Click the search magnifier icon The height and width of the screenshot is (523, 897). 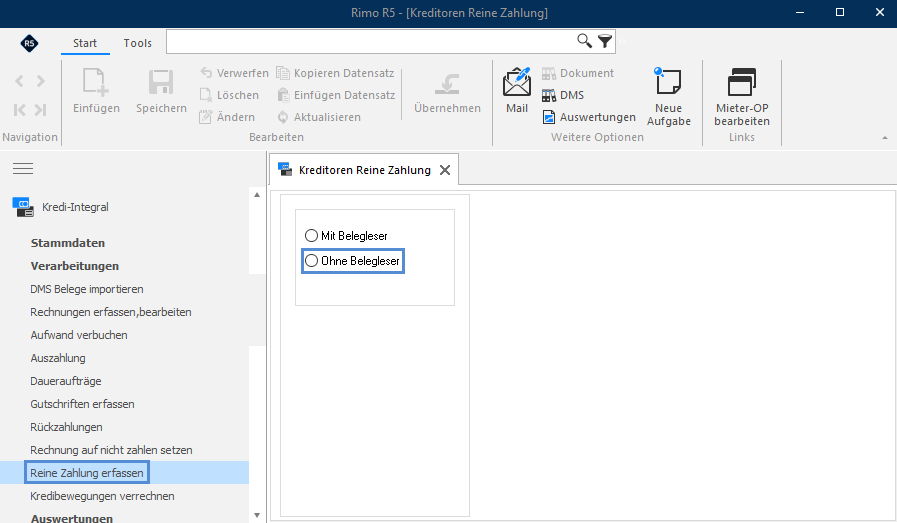click(584, 41)
